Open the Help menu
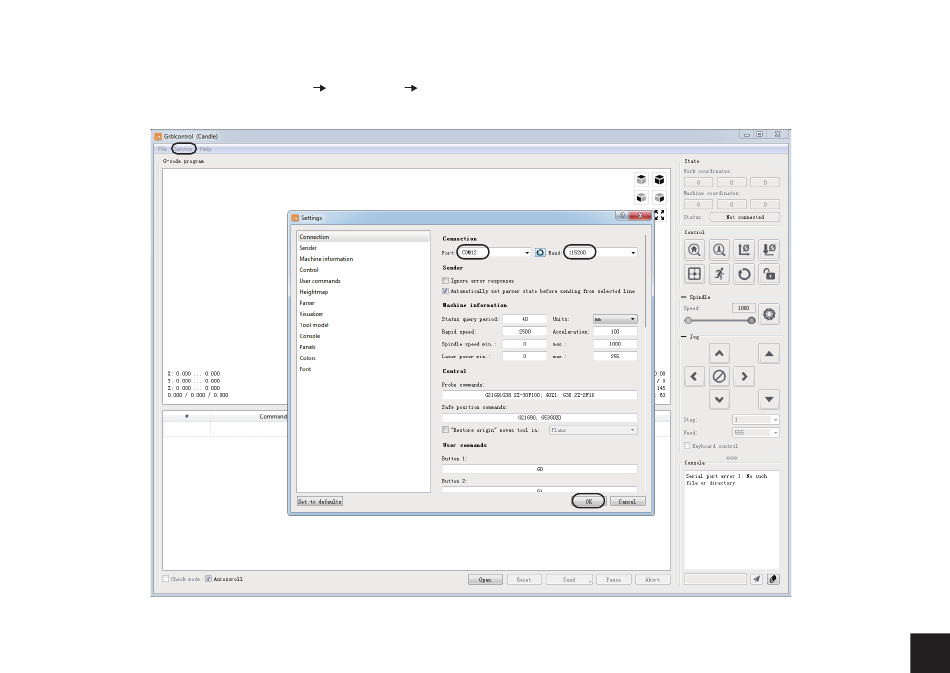The image size is (950, 673). (205, 148)
